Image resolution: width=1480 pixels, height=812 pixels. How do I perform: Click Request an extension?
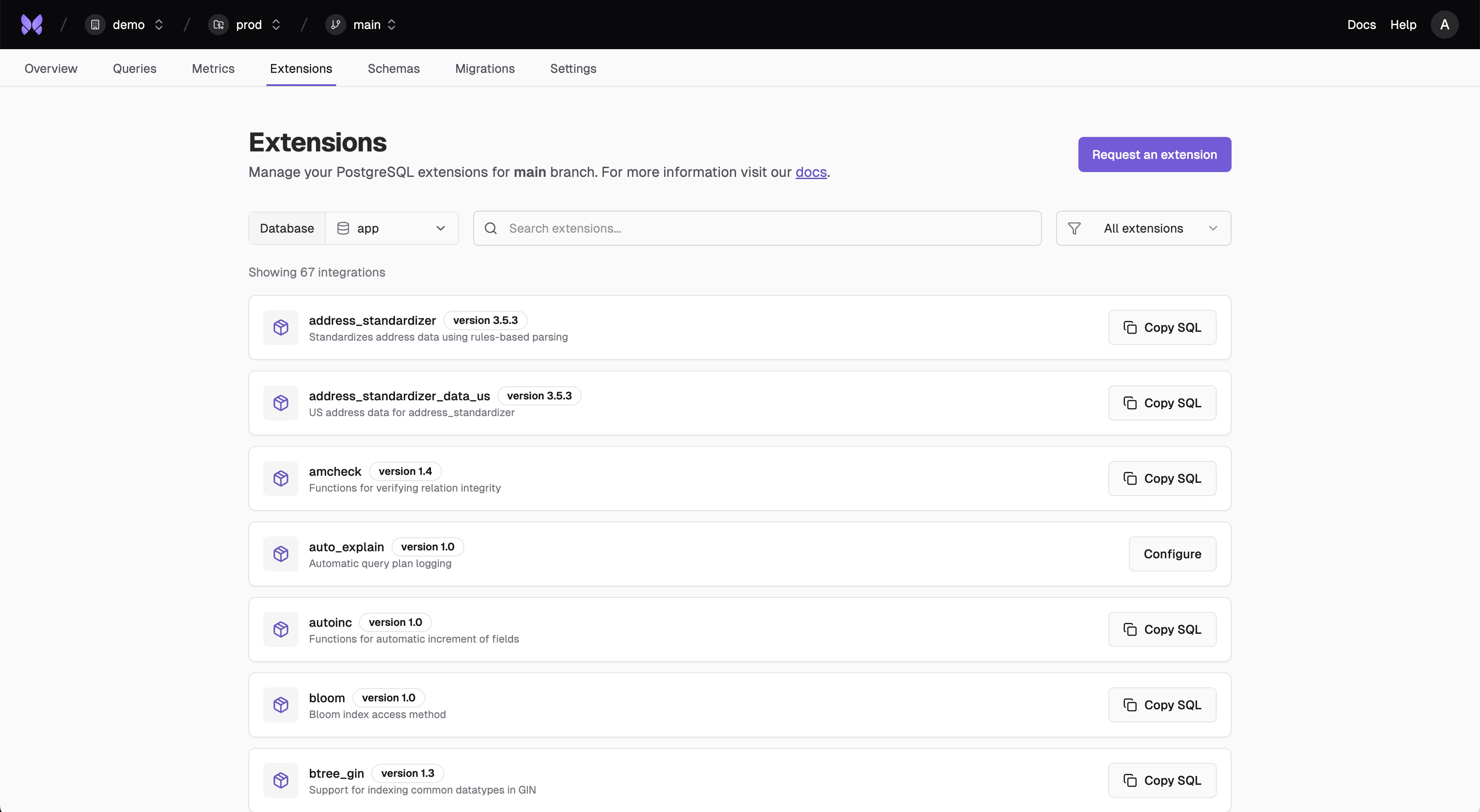click(1154, 154)
